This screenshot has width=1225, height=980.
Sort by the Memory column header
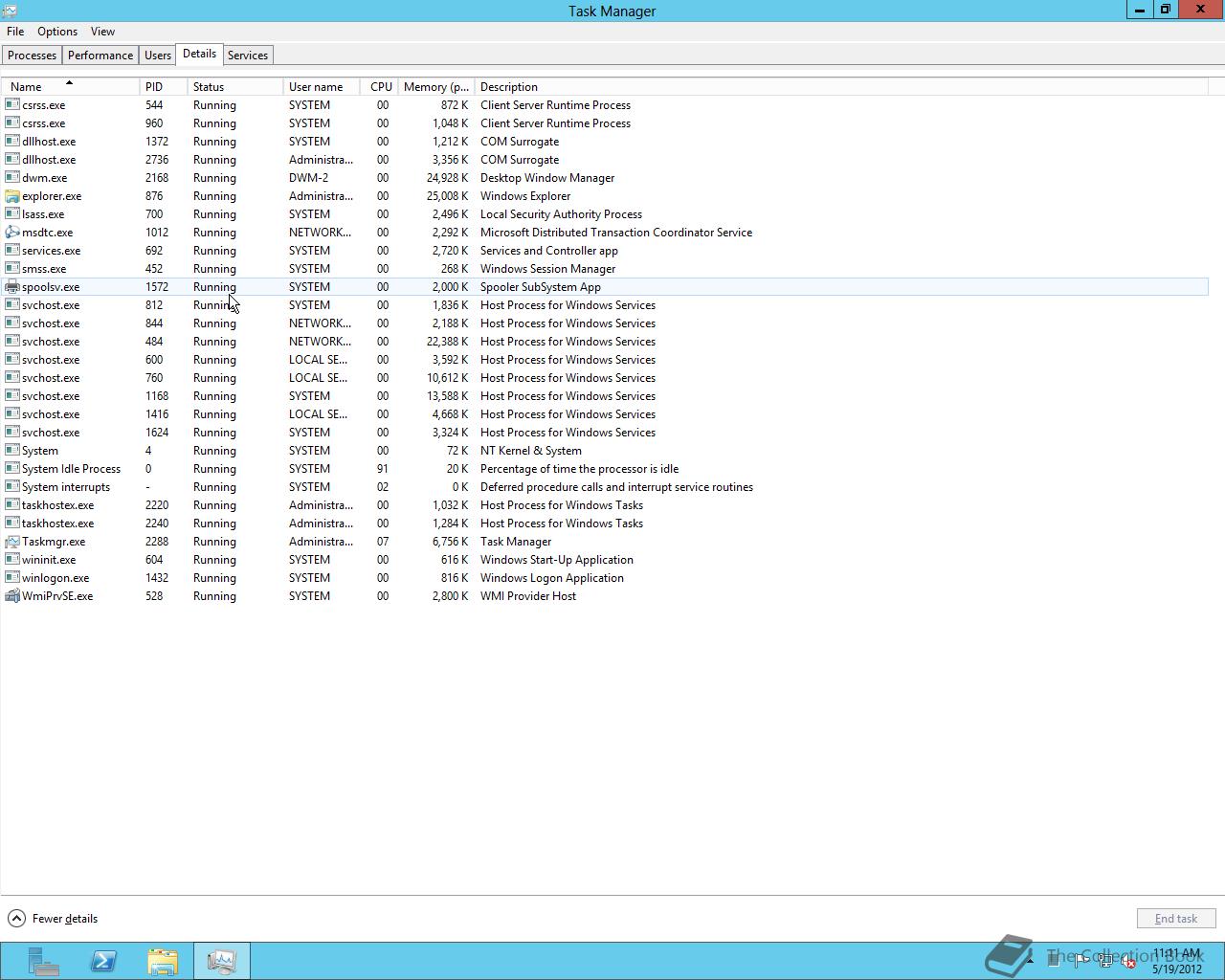tap(436, 87)
